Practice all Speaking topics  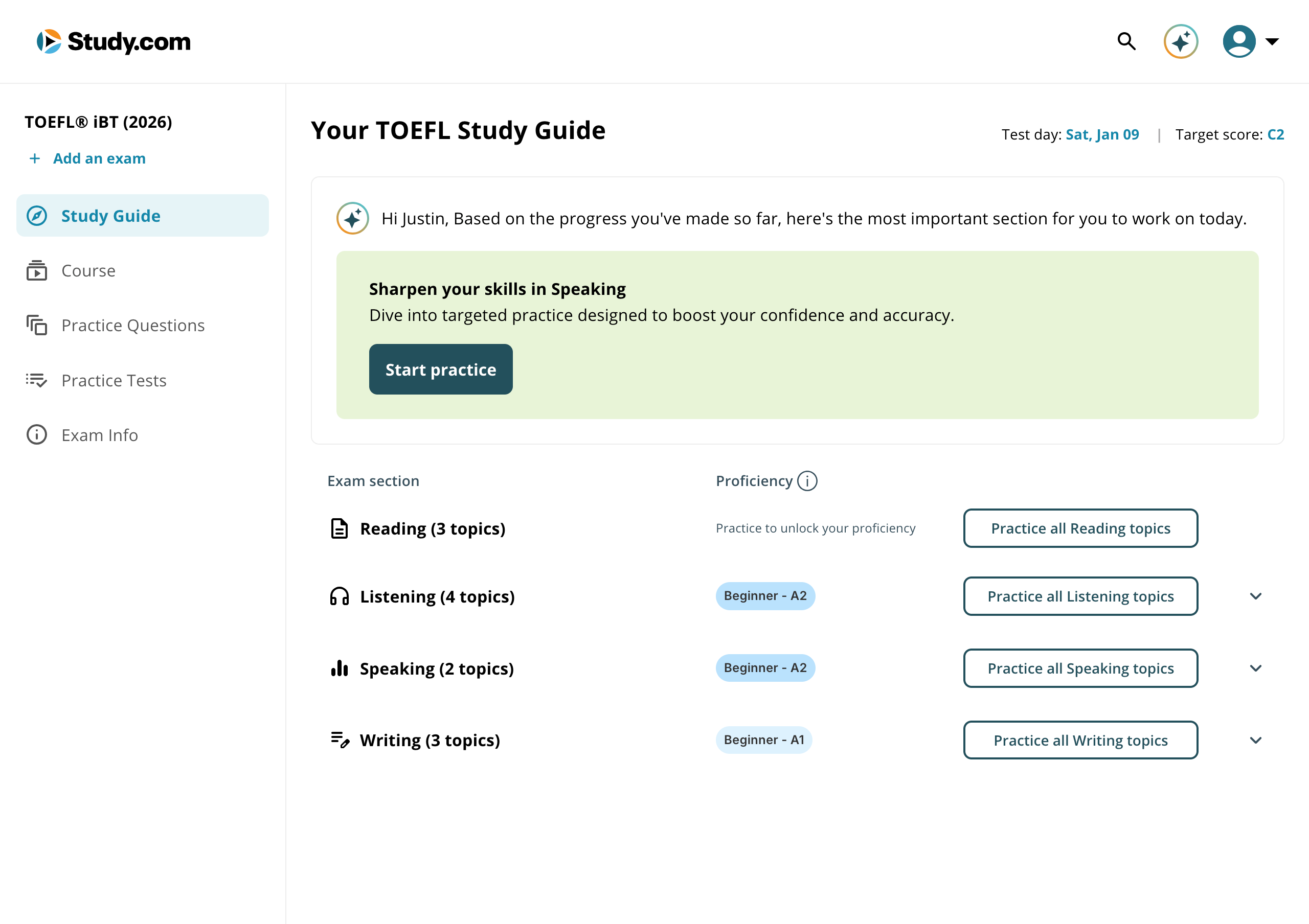(1080, 668)
